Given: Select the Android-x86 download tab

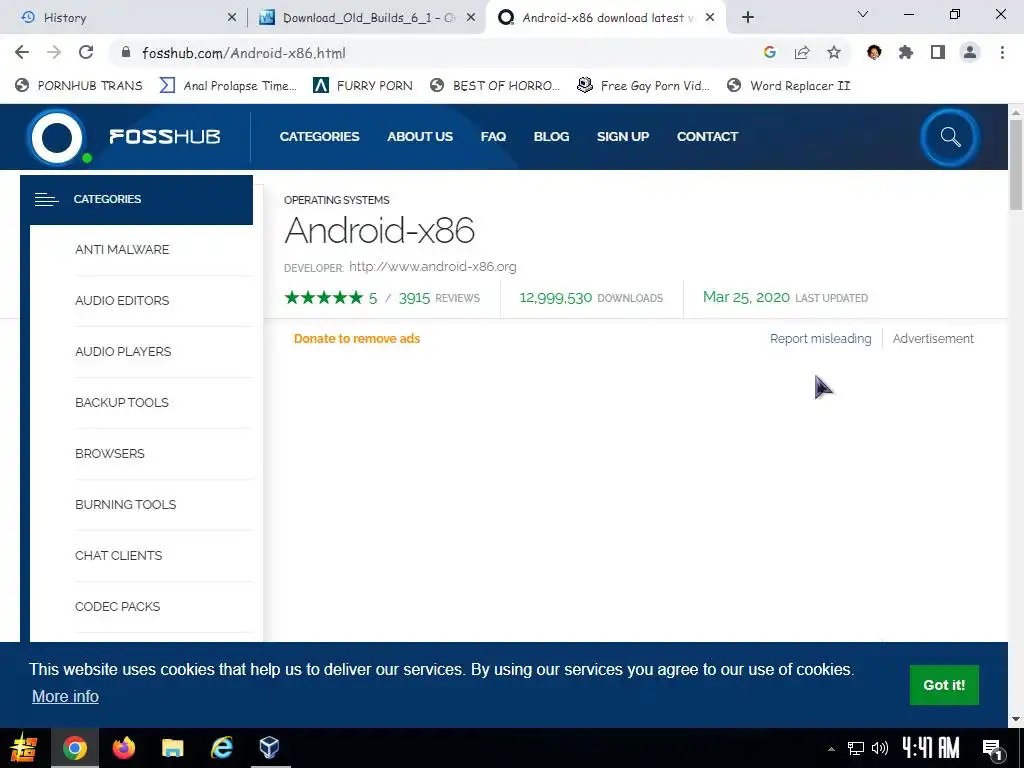Looking at the screenshot, I should (604, 18).
